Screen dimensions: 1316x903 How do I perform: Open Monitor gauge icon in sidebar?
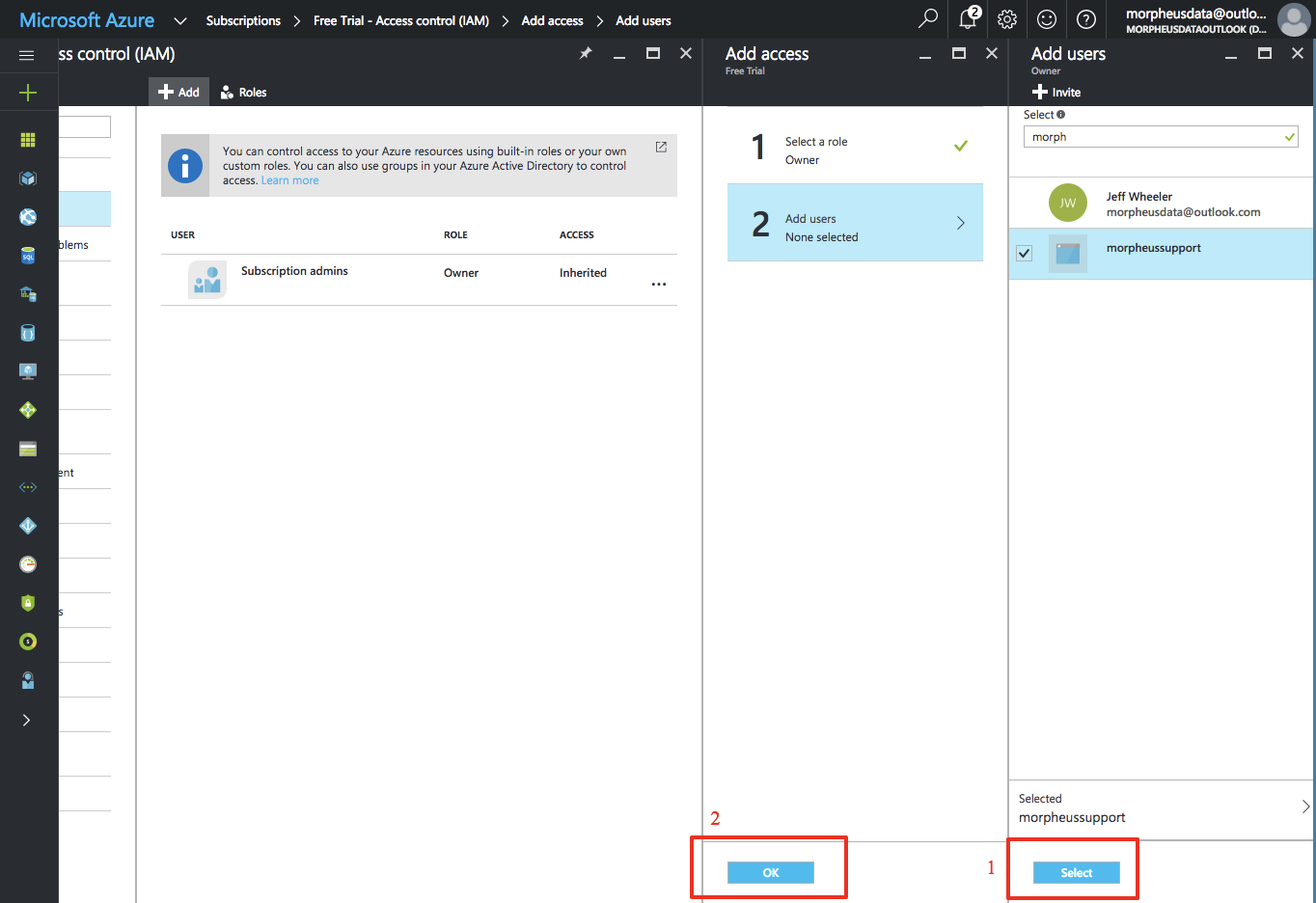[x=28, y=564]
